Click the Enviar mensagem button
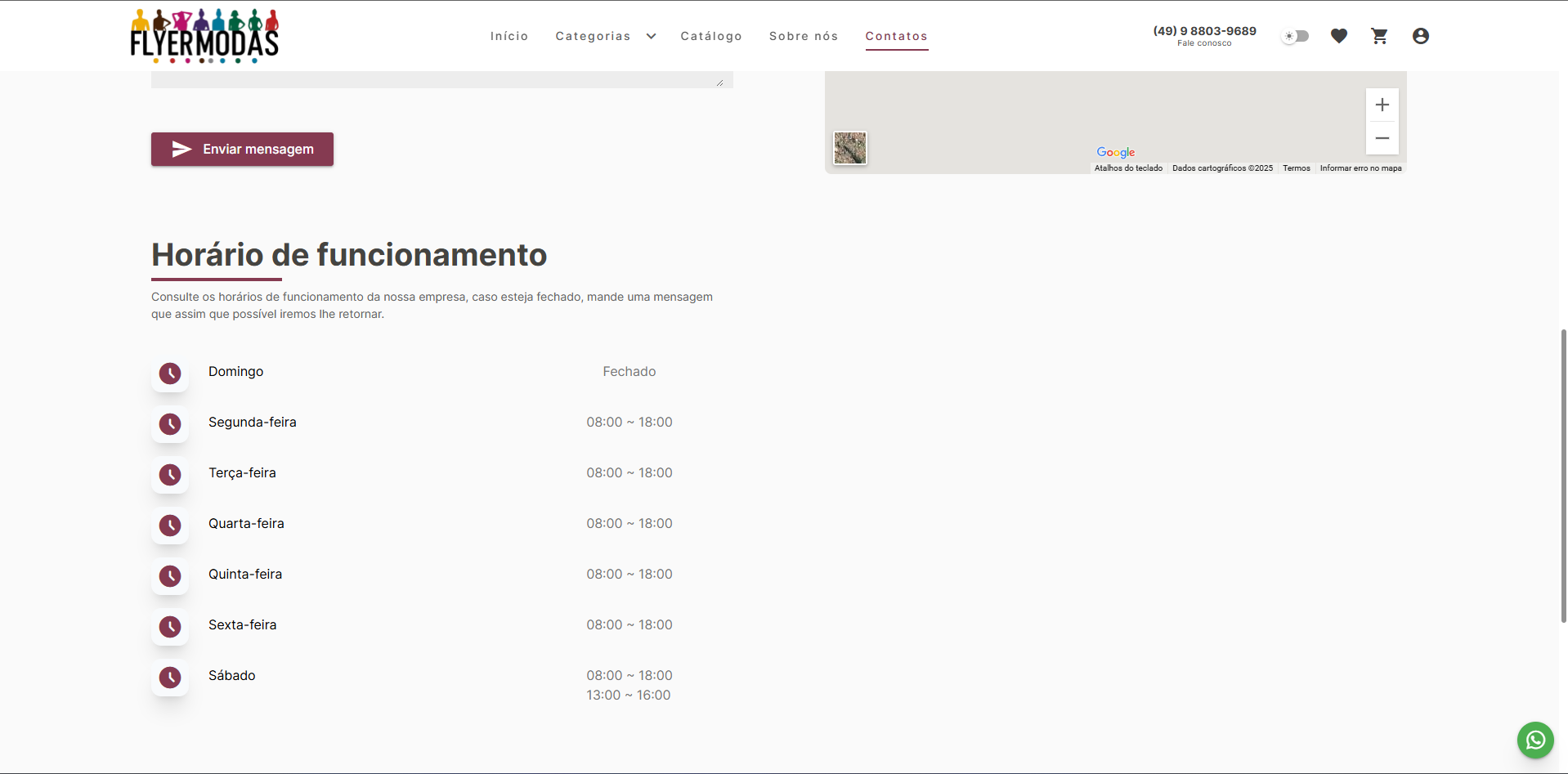Image resolution: width=1568 pixels, height=774 pixels. (242, 150)
